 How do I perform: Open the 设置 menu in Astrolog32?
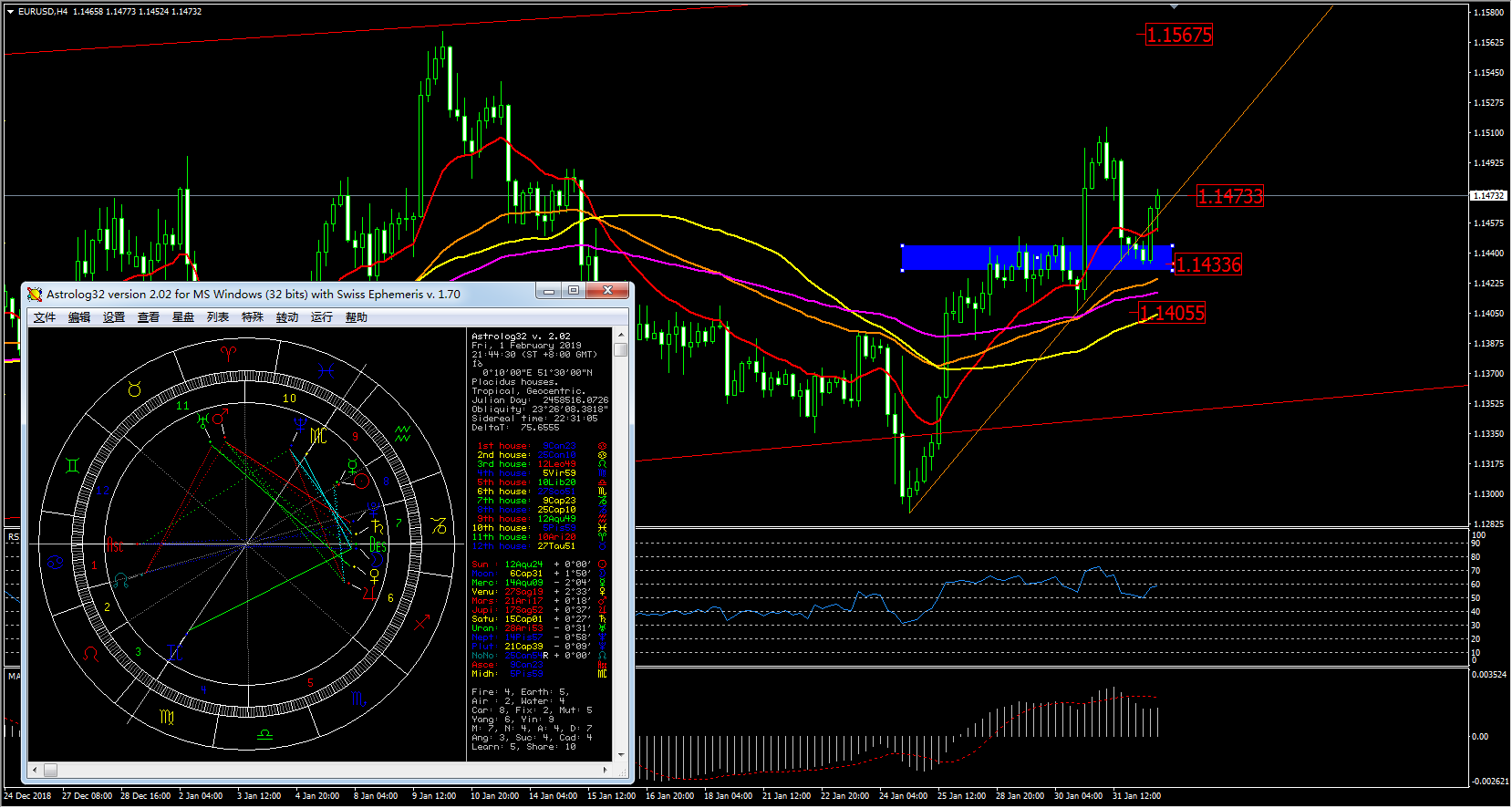[114, 317]
